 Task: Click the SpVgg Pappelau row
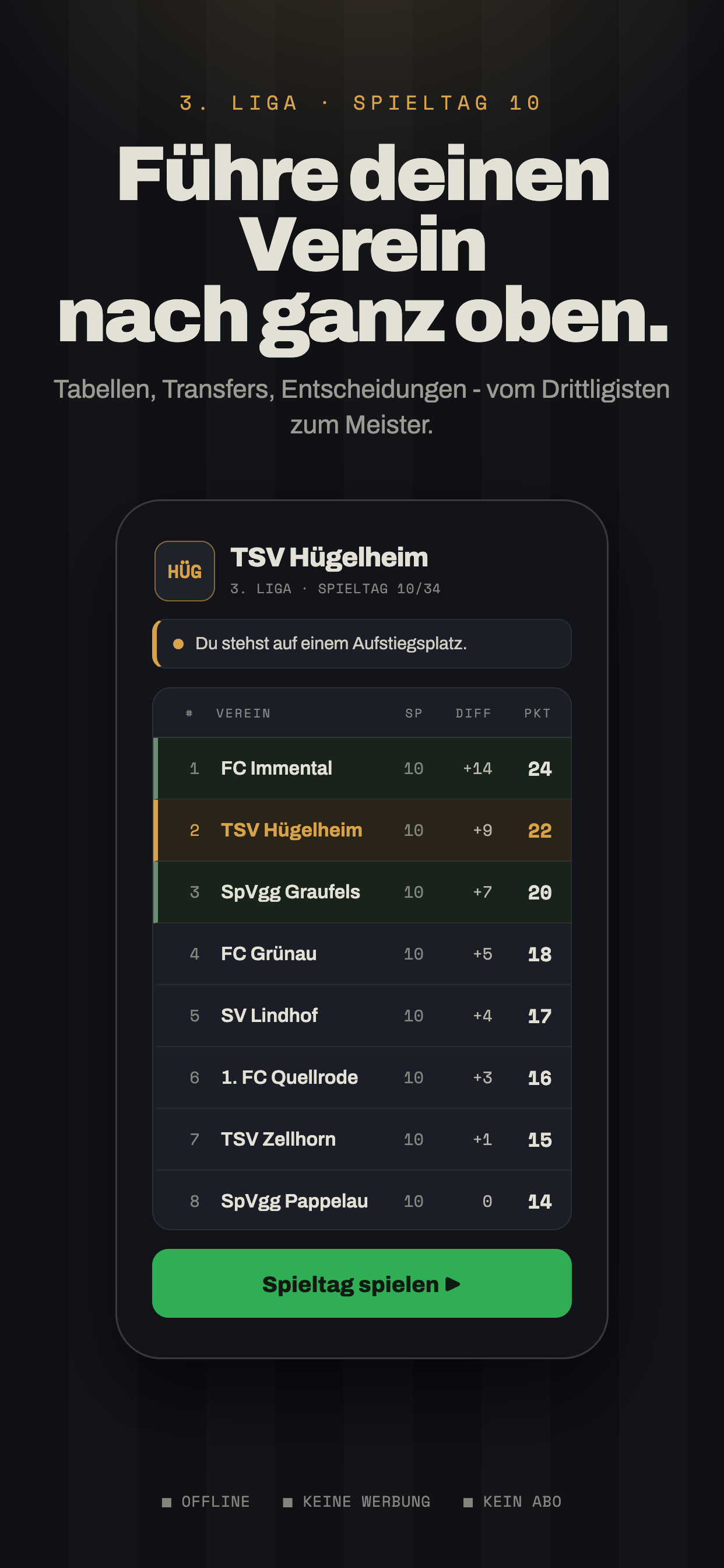pos(361,1200)
